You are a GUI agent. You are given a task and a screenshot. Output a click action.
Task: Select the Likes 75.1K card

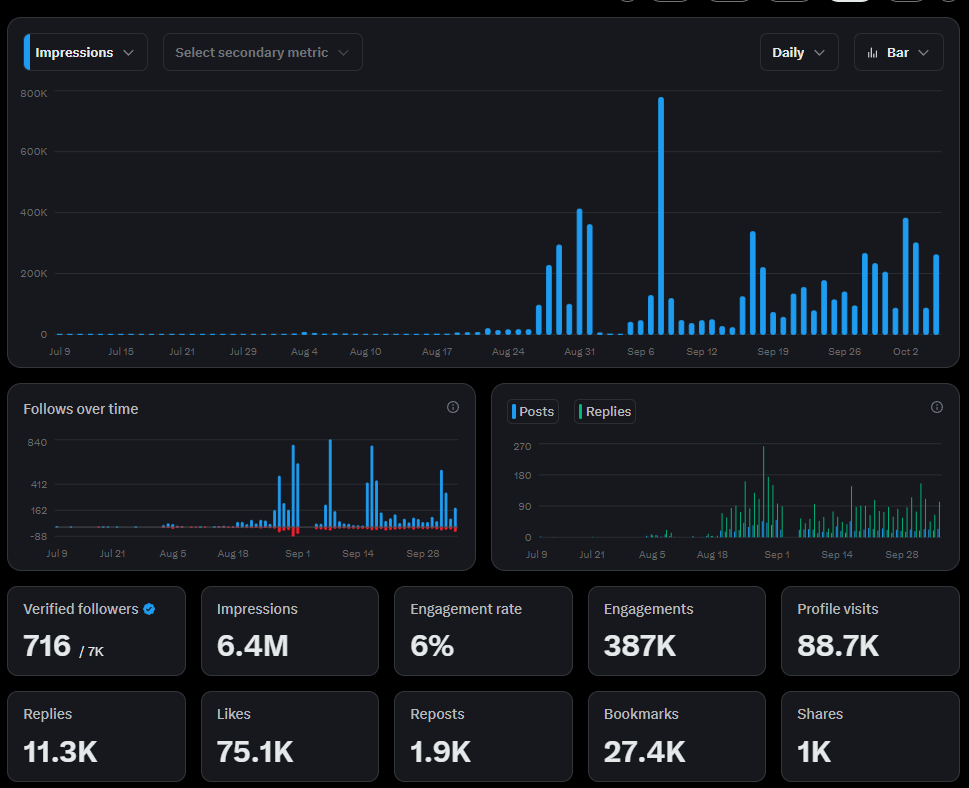290,736
